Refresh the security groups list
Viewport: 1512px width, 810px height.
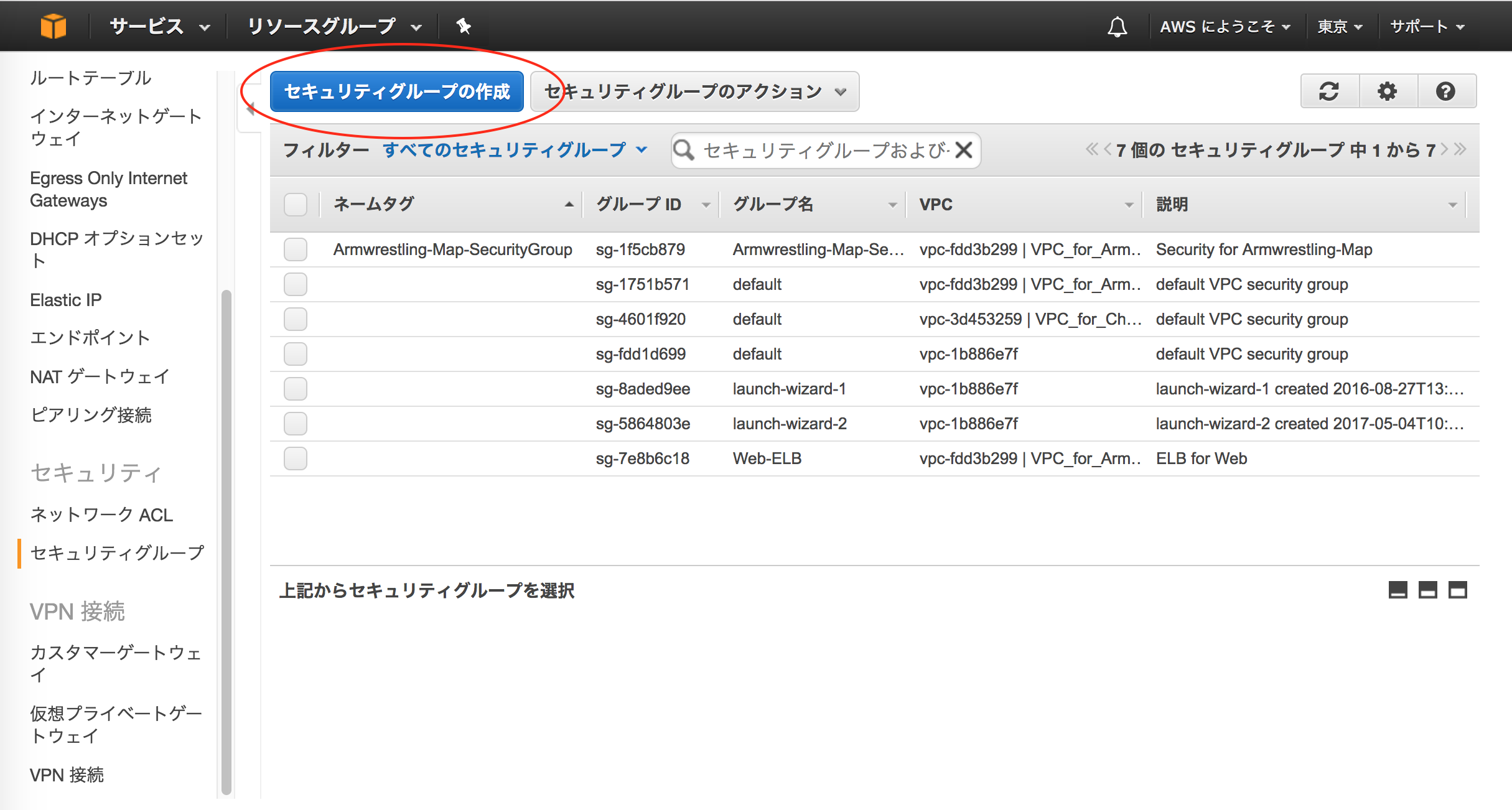coord(1329,91)
